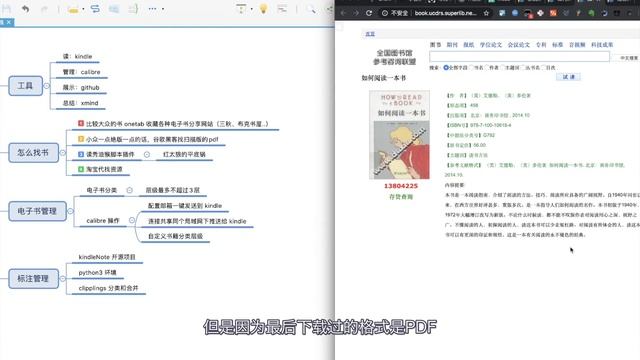
Task: Select the 标注管理 main topic node
Action: 33,278
